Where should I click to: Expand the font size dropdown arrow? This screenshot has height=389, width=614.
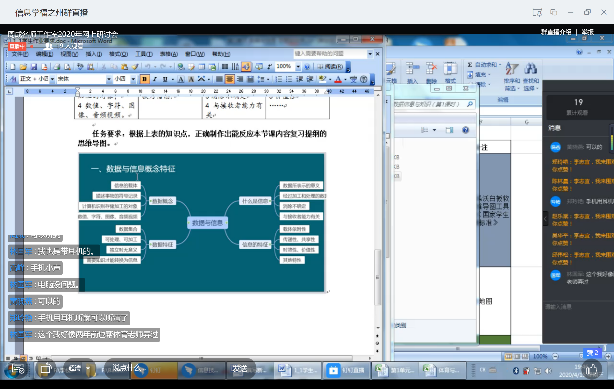tap(133, 79)
